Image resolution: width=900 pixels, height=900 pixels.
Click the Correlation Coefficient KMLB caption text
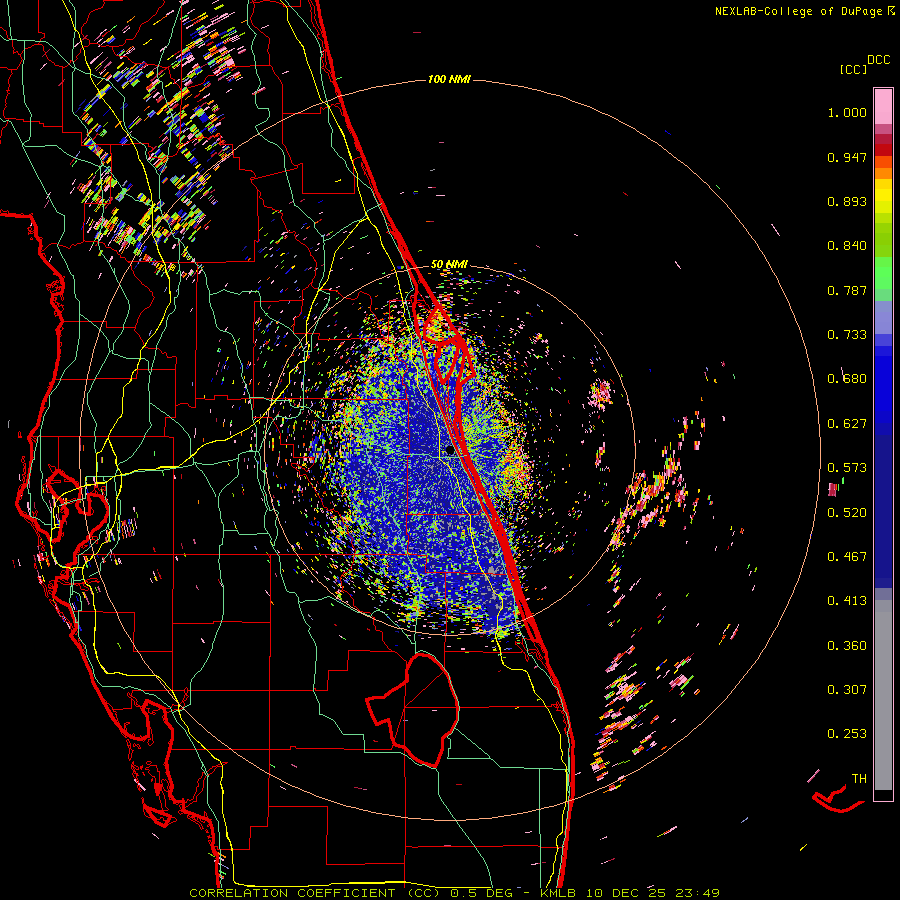(x=455, y=893)
